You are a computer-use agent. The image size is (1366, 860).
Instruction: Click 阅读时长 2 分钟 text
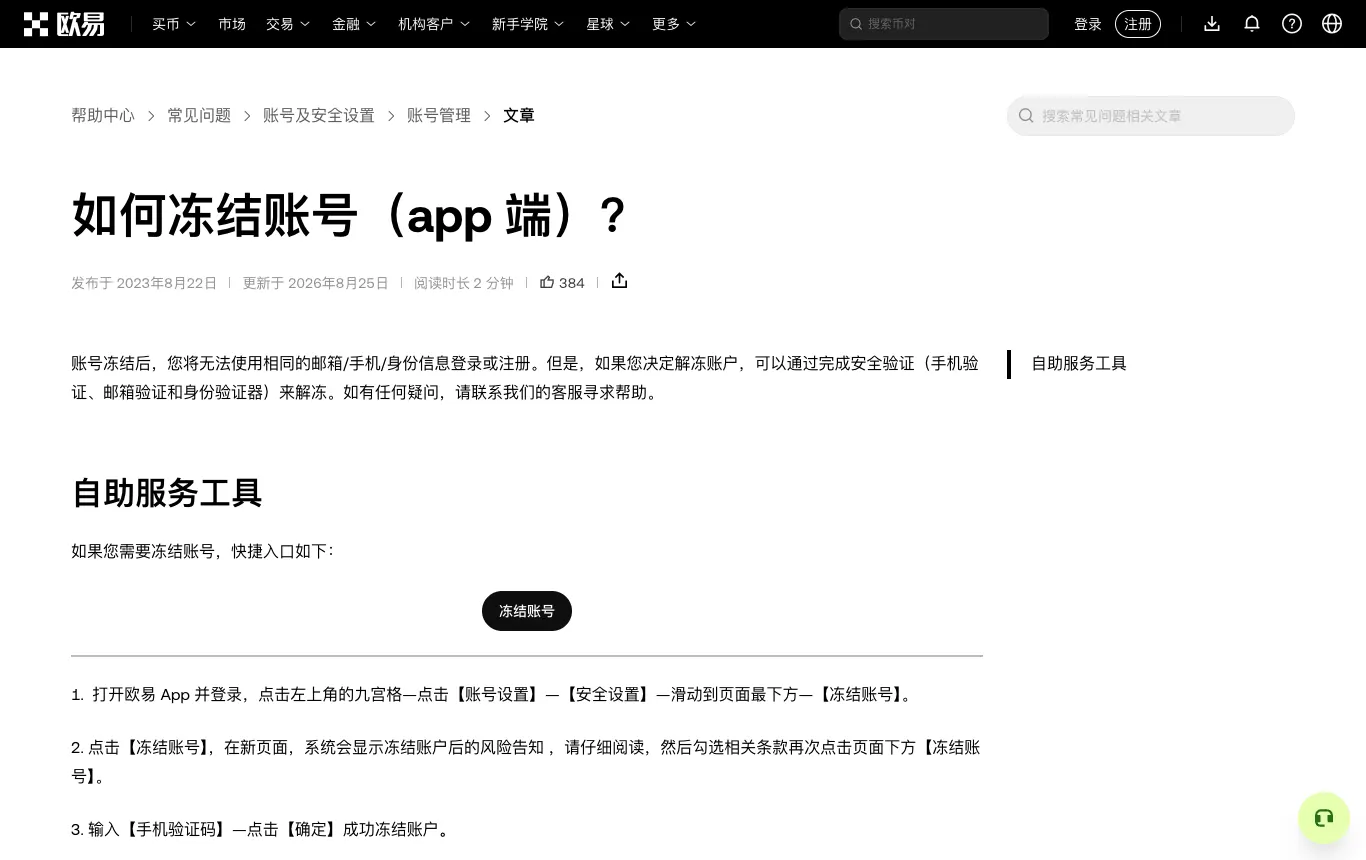[x=464, y=283]
